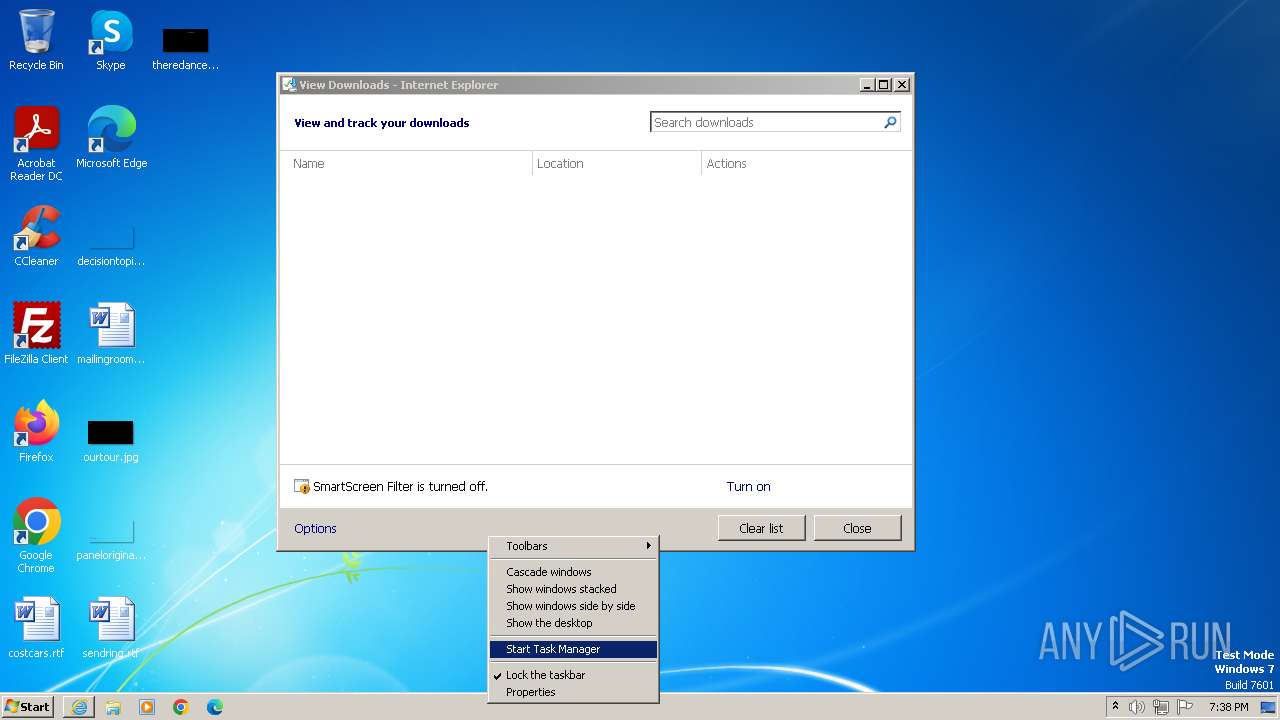The image size is (1280, 720).
Task: Click the search magnifier in downloads
Action: (x=890, y=122)
